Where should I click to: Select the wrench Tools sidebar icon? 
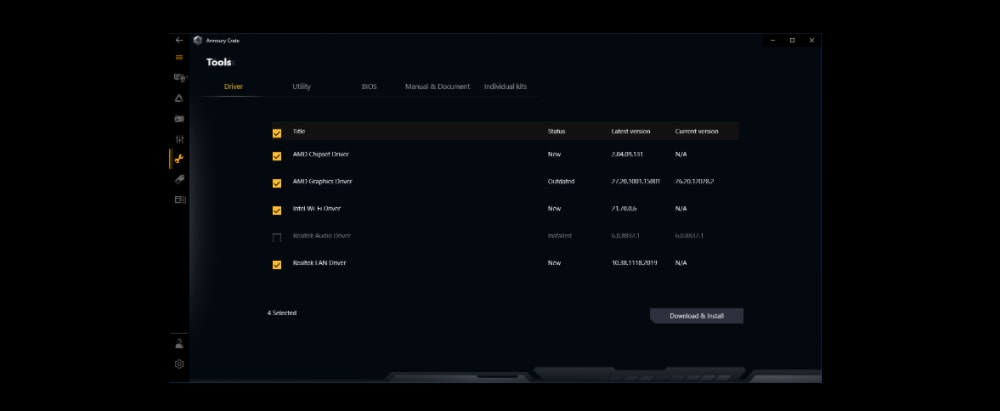click(x=179, y=159)
